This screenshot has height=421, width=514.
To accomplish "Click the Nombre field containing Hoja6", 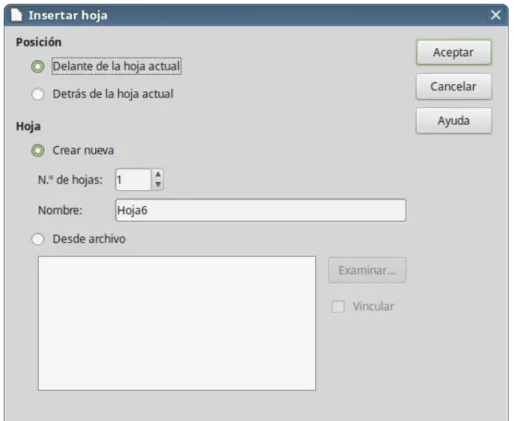I will 260,210.
